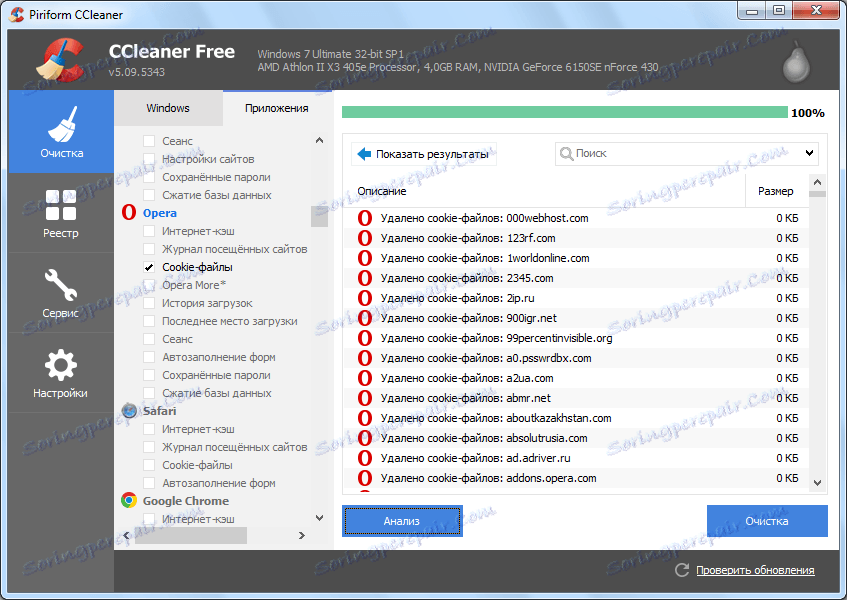Screen dimensions: 847x600
Task: Click the CCleaner logo in the header
Action: tap(60, 59)
